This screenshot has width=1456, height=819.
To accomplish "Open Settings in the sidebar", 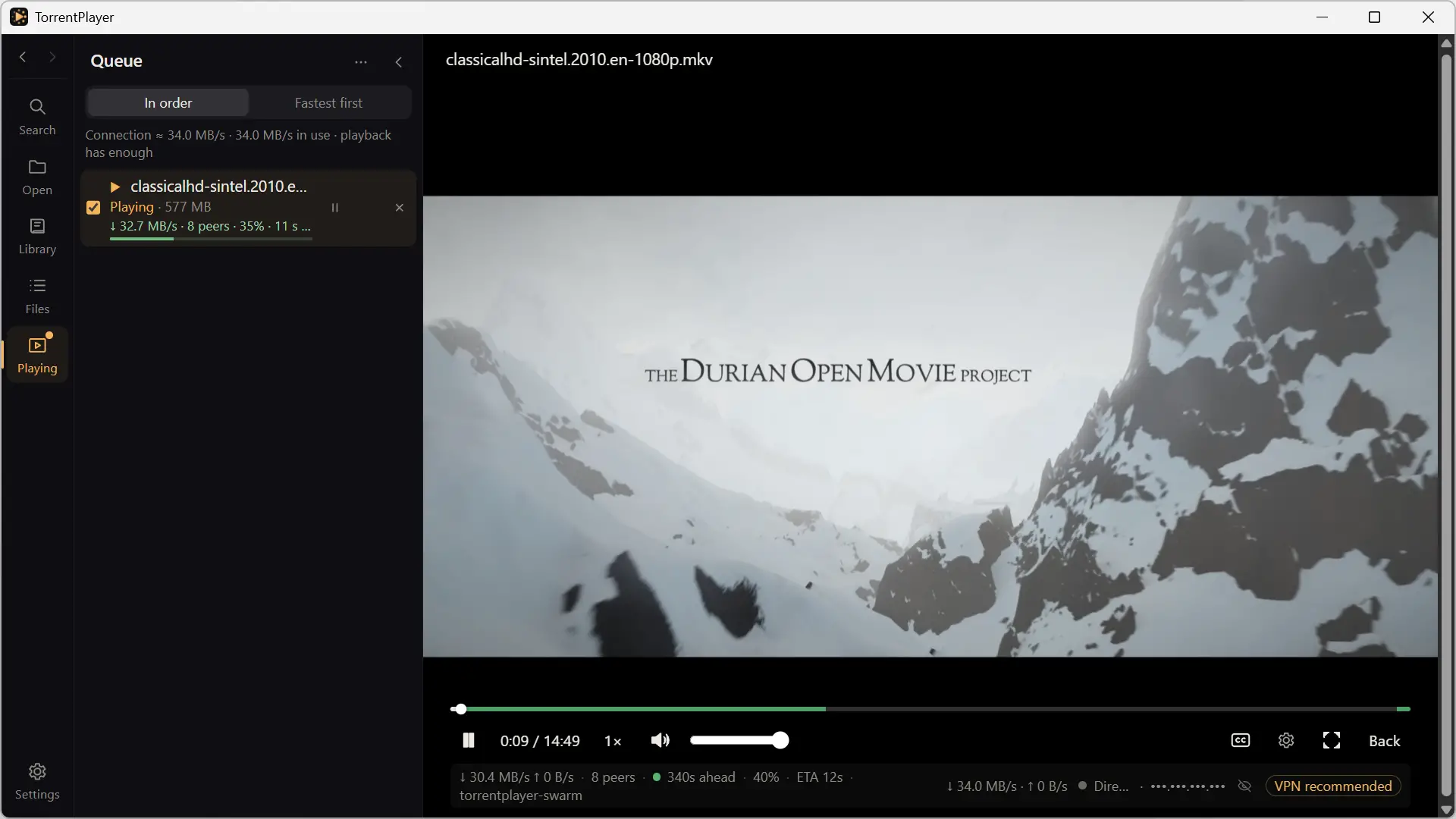I will [x=37, y=782].
